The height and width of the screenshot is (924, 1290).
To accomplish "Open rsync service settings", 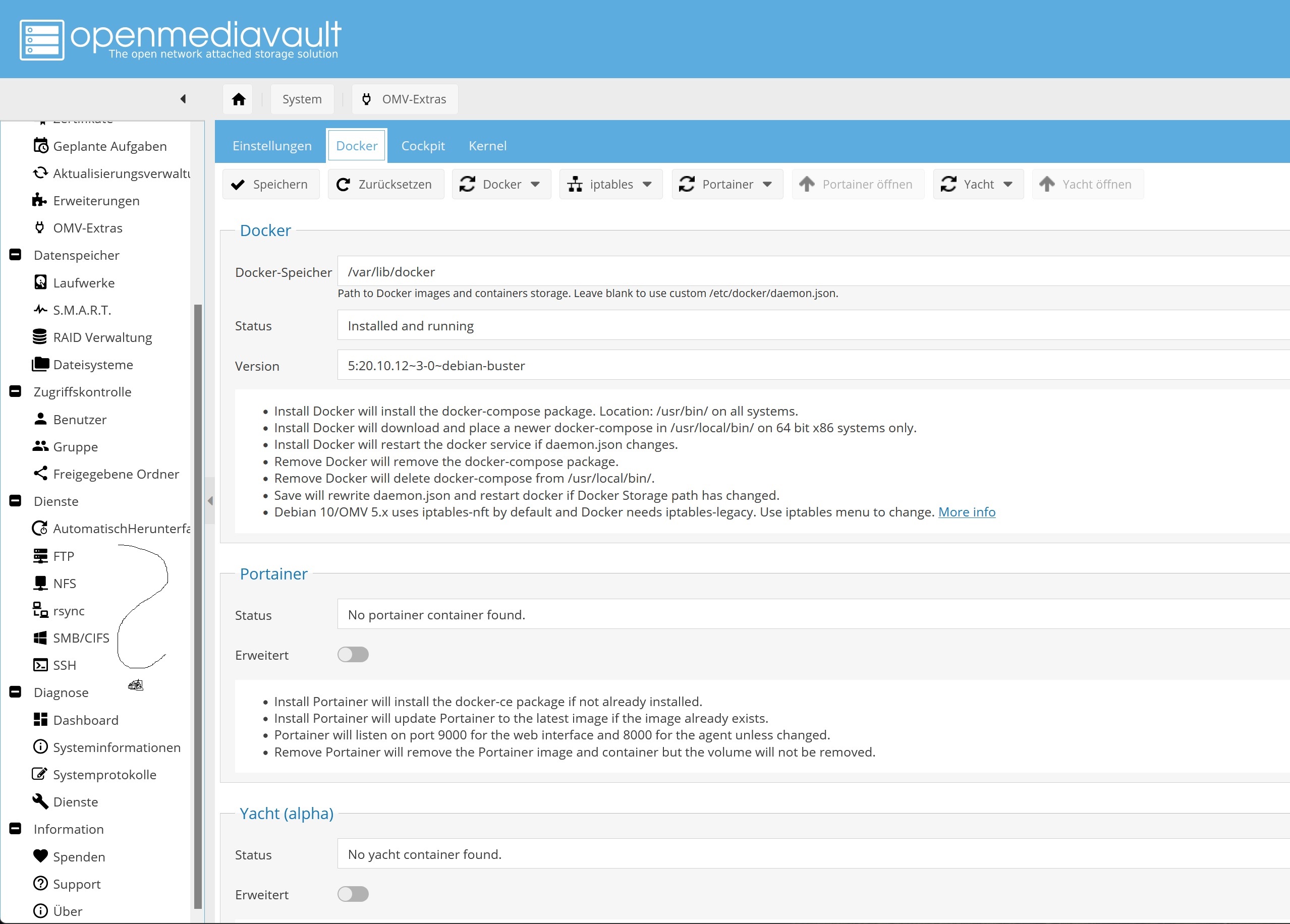I will (x=59, y=611).
